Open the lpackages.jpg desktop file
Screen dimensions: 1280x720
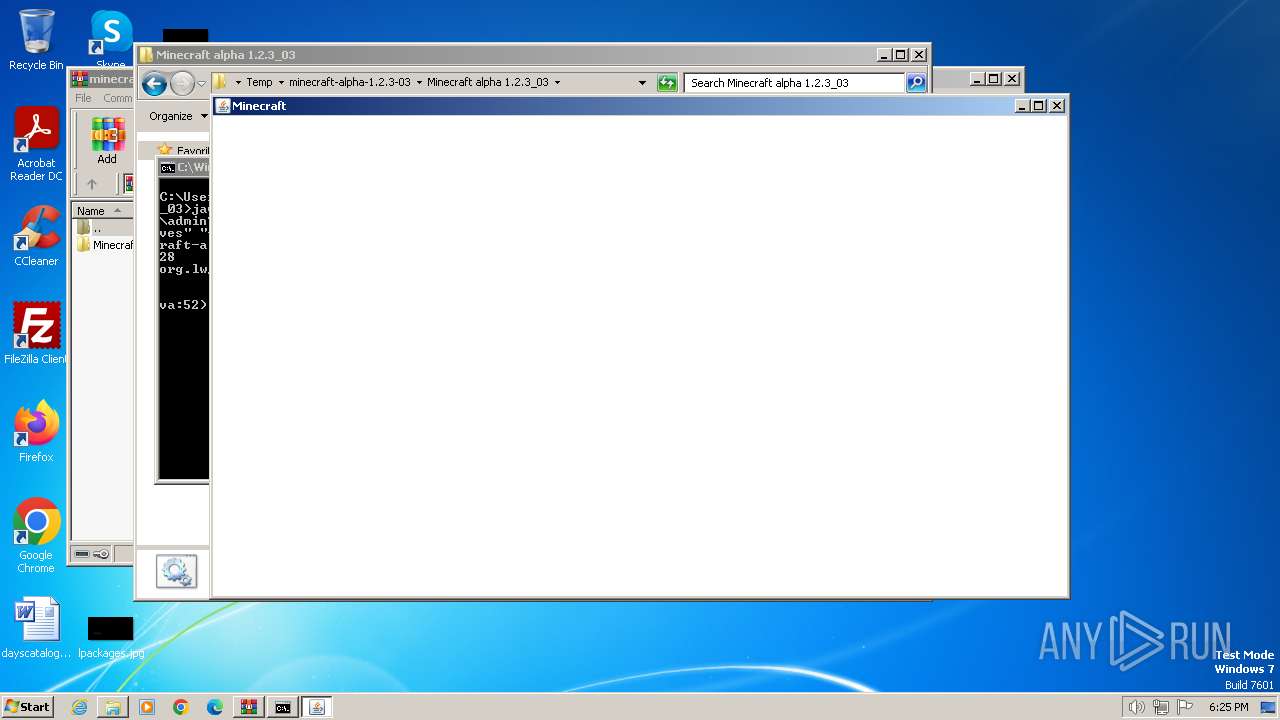tap(110, 638)
